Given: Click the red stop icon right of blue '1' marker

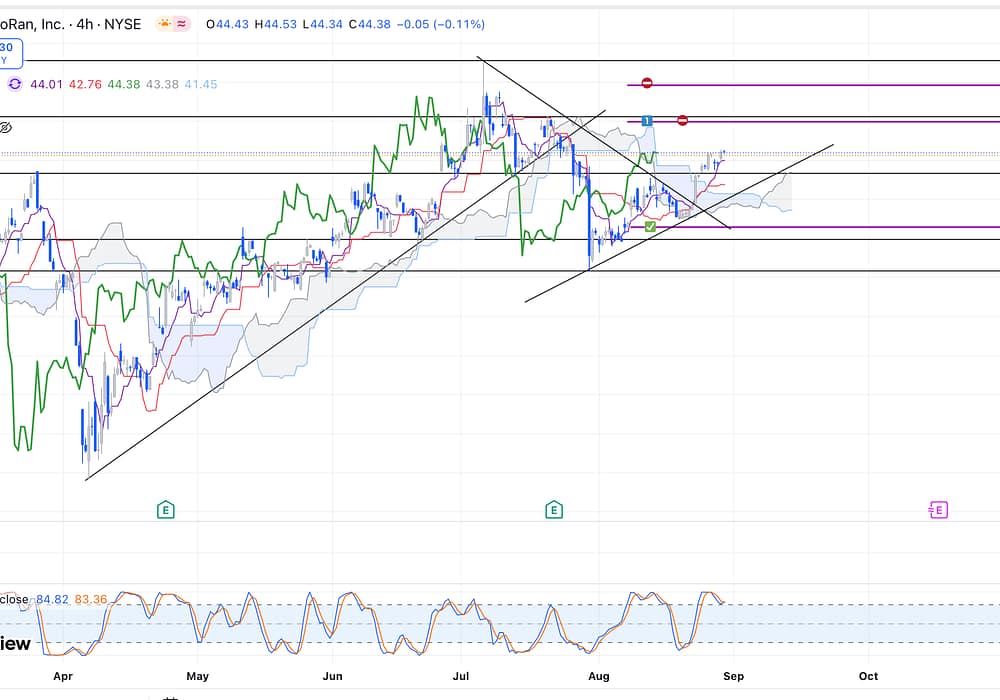Looking at the screenshot, I should [682, 121].
